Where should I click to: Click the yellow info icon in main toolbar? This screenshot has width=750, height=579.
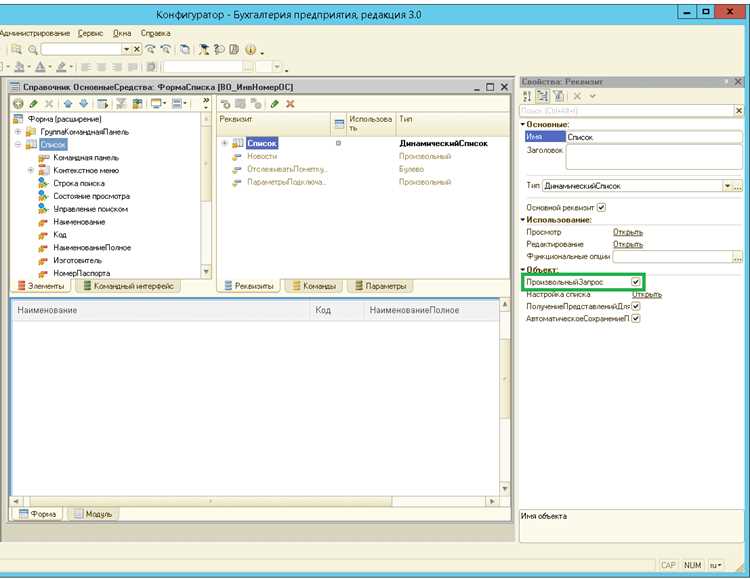[251, 49]
